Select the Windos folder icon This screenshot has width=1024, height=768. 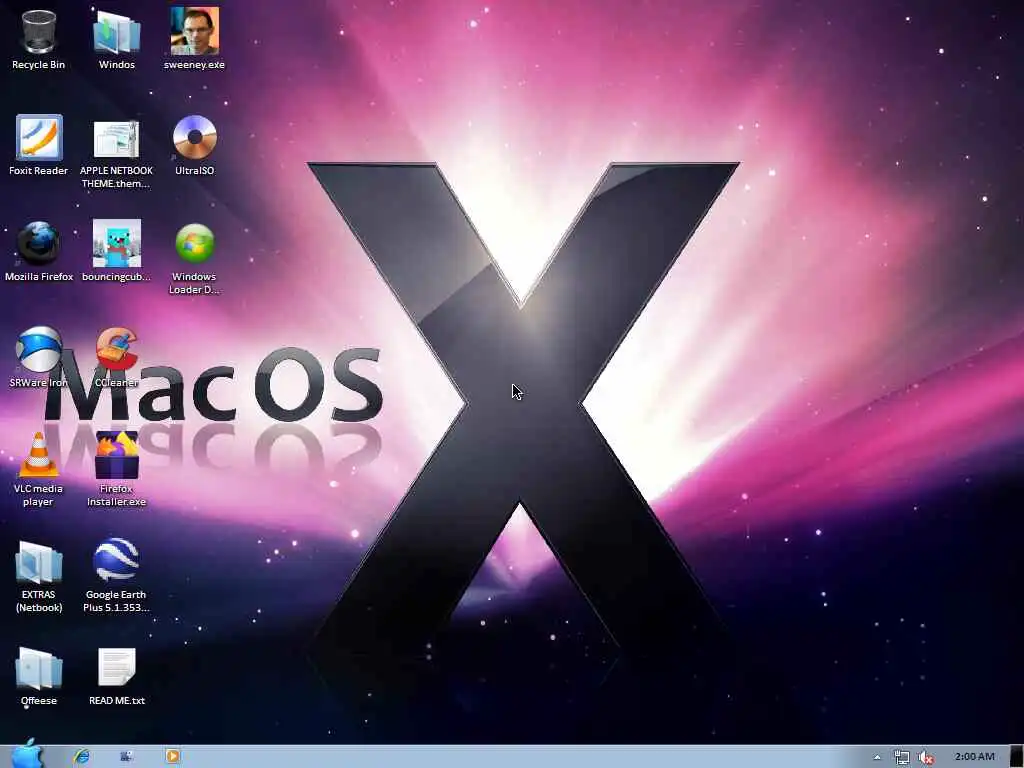point(117,31)
